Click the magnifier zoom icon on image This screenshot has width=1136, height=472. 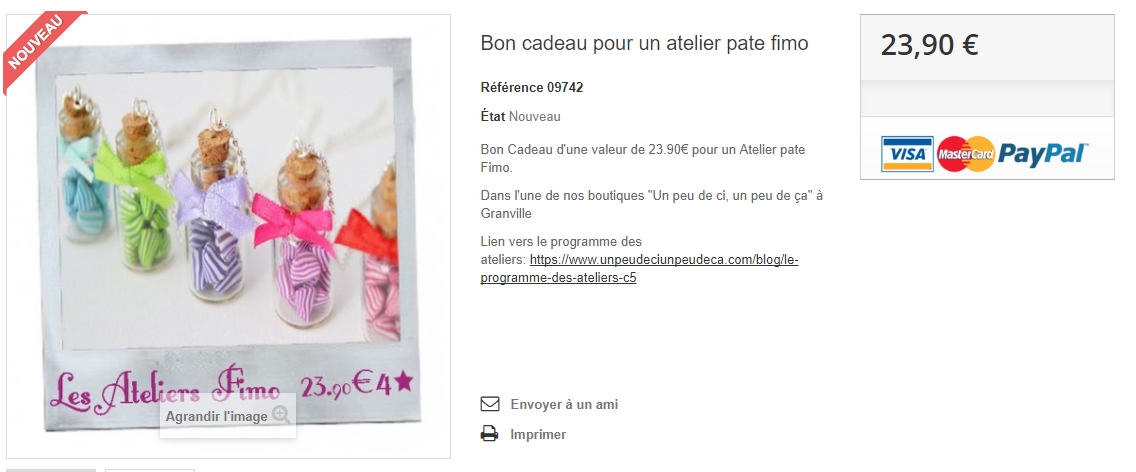(x=281, y=415)
